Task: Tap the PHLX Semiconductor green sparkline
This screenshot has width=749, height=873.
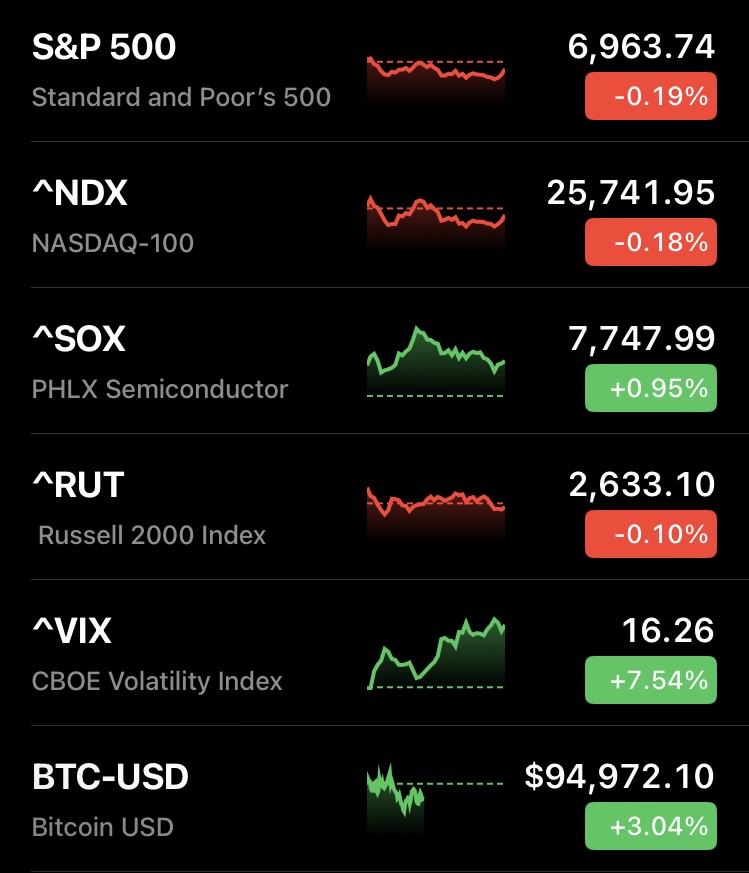Action: coord(436,362)
